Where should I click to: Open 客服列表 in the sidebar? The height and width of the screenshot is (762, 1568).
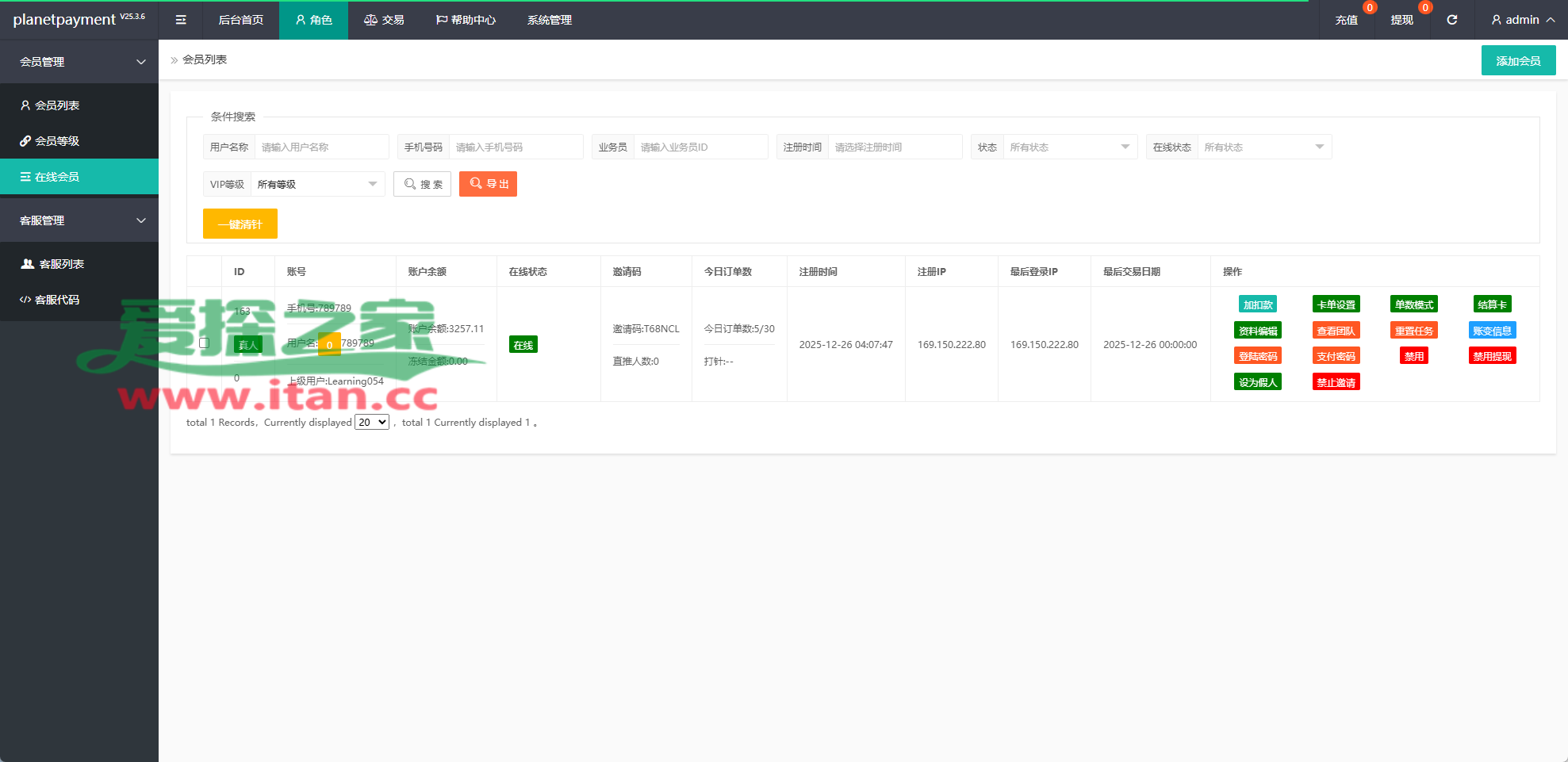pyautogui.click(x=61, y=264)
